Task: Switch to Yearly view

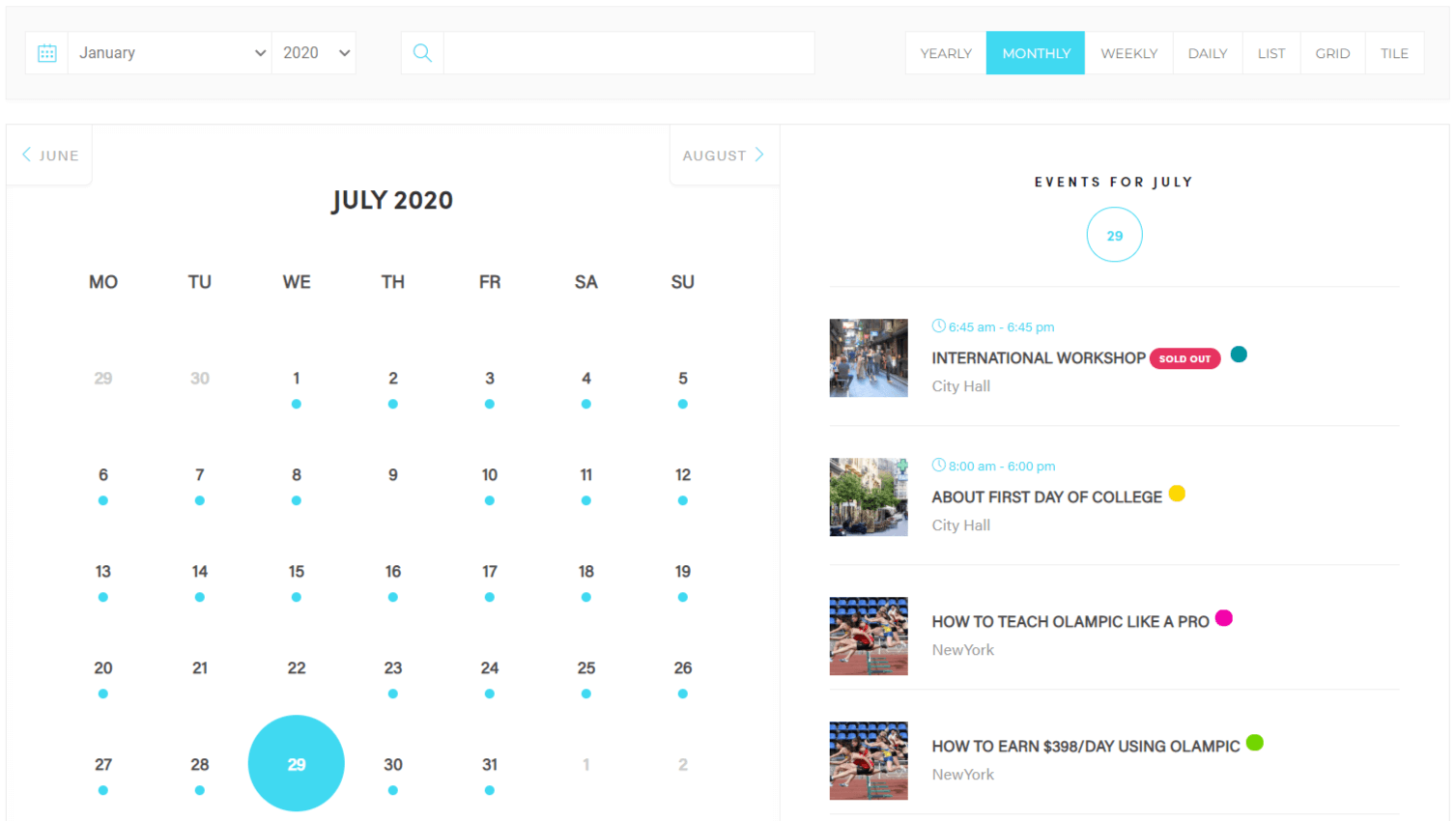Action: pos(946,53)
